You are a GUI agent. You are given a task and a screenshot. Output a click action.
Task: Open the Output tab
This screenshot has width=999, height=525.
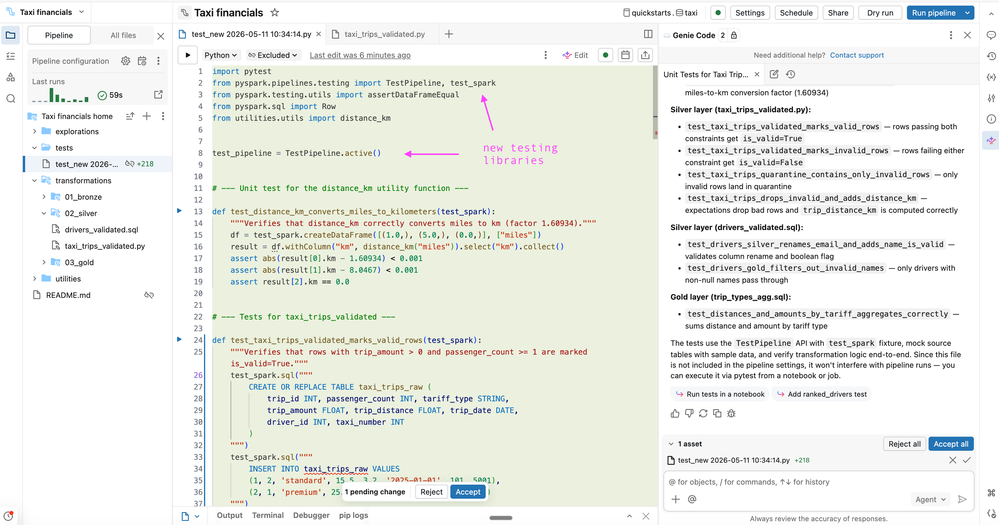pyautogui.click(x=229, y=515)
